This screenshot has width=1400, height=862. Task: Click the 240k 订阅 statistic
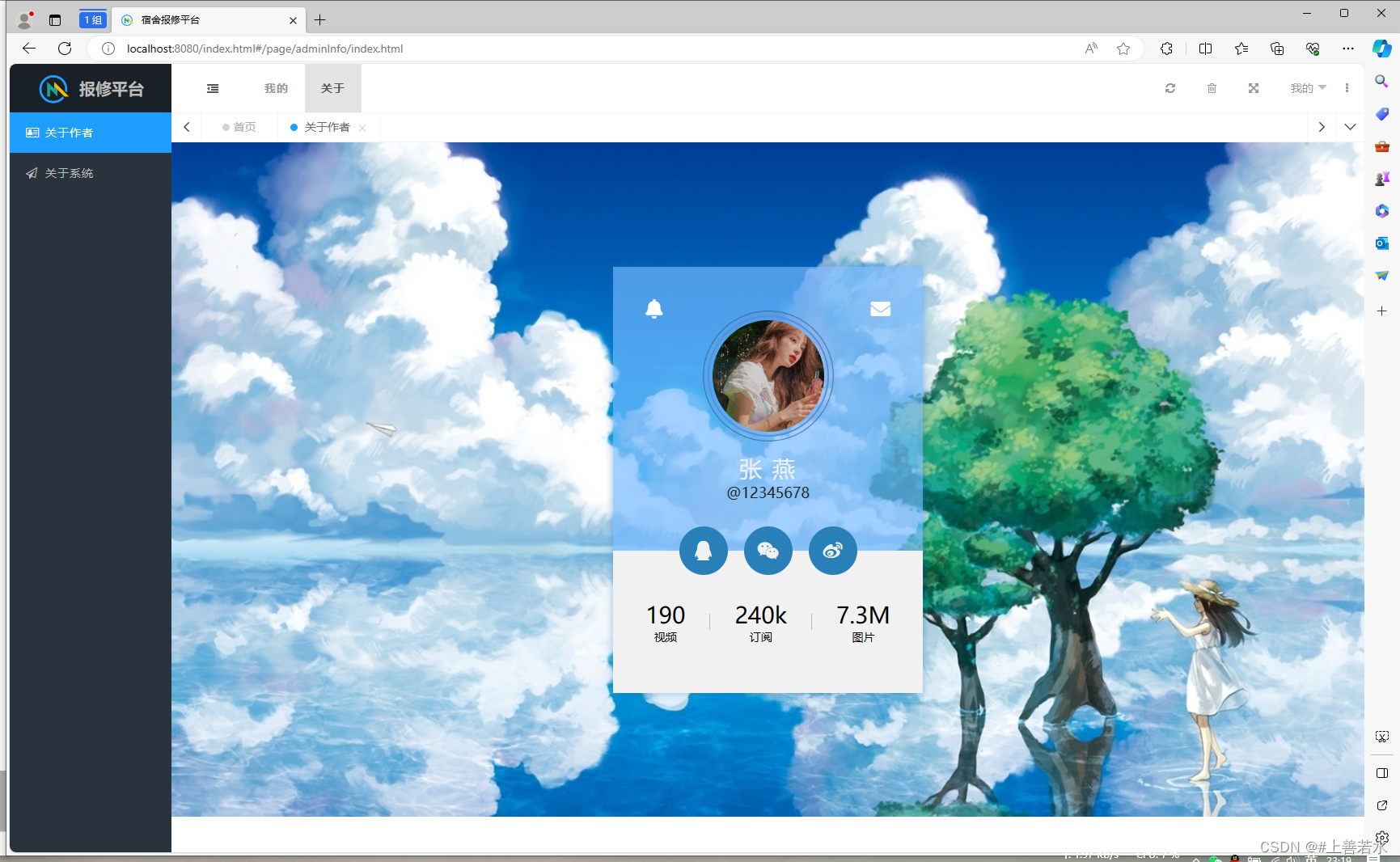pos(760,623)
